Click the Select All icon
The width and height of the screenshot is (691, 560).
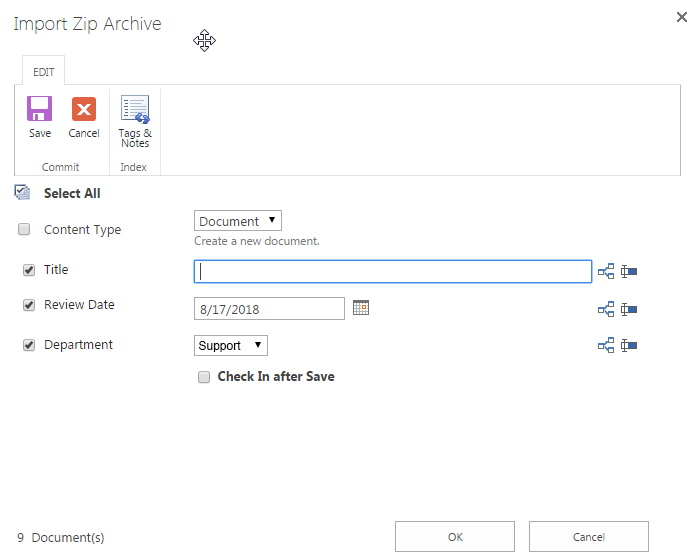[22, 192]
